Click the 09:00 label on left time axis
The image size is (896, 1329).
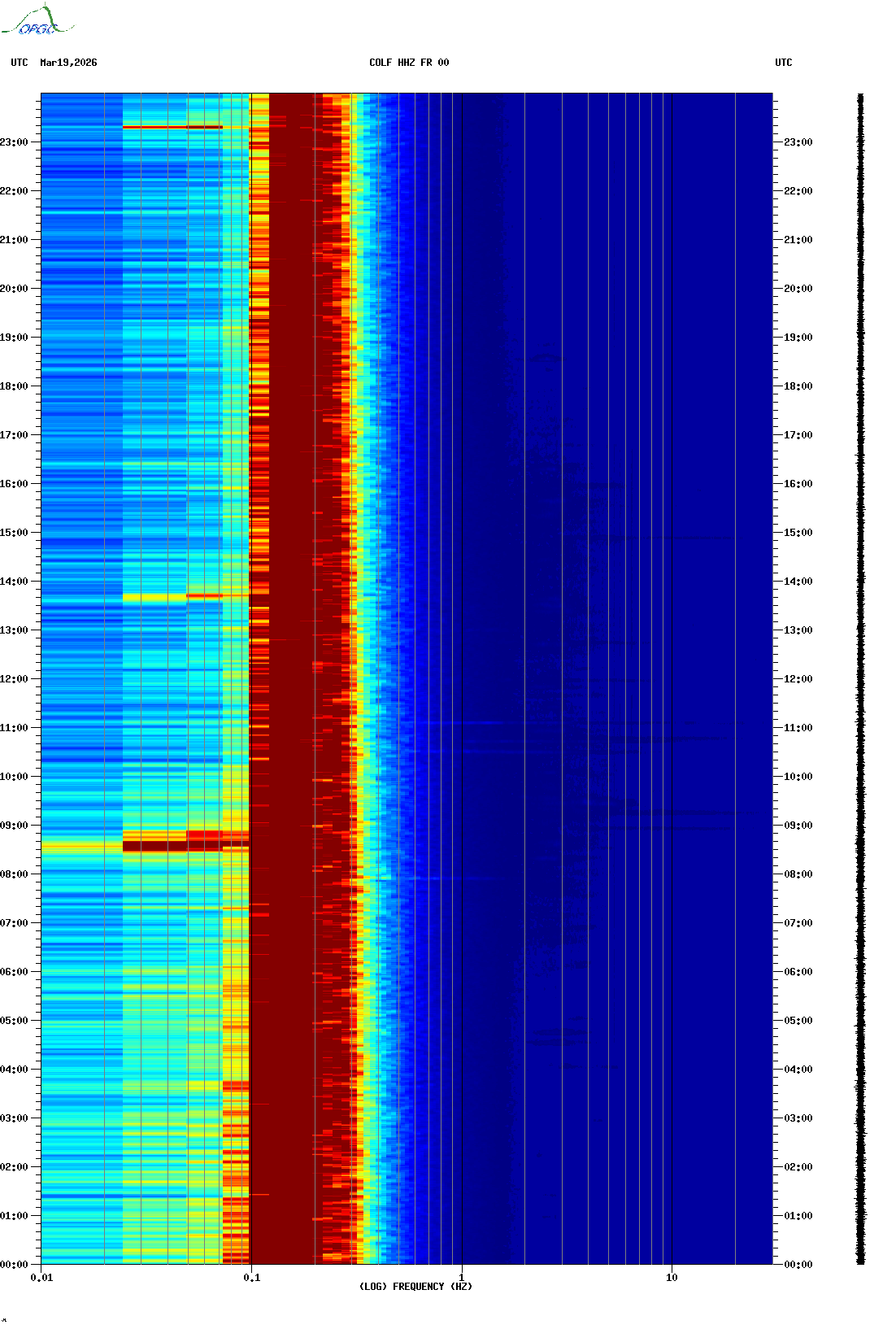pyautogui.click(x=14, y=826)
